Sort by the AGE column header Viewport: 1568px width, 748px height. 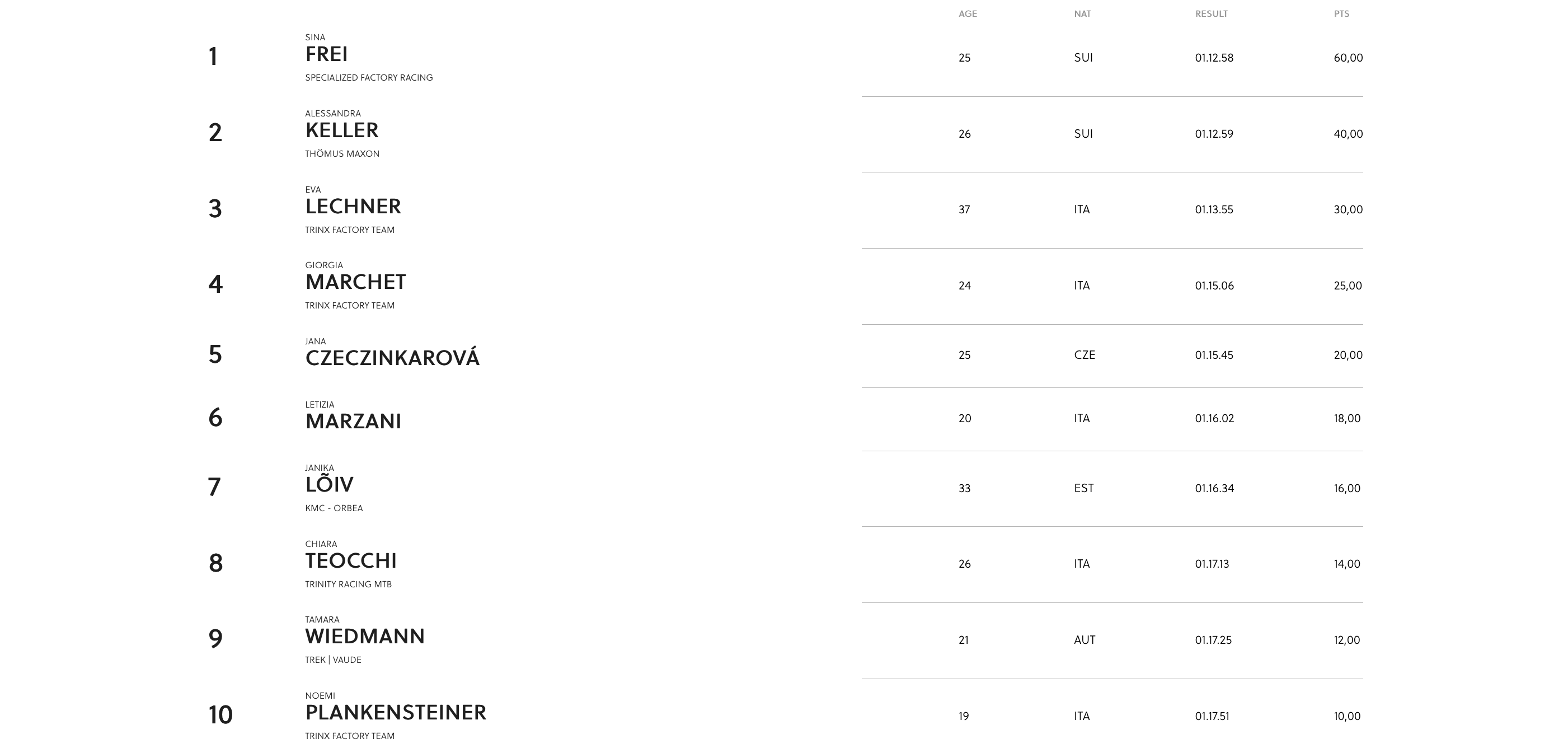click(x=967, y=14)
